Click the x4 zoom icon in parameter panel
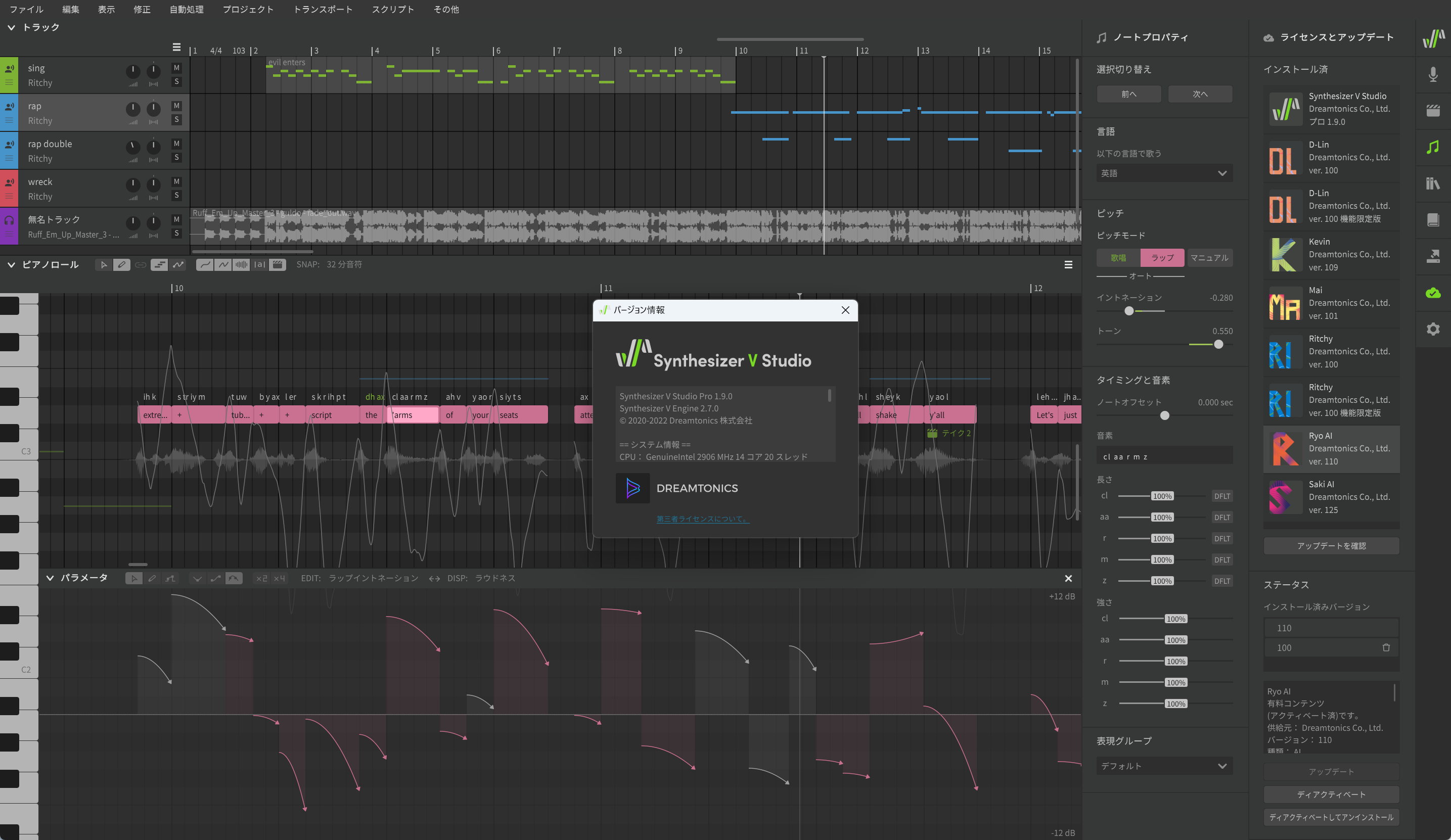The width and height of the screenshot is (1451, 840). click(x=279, y=578)
